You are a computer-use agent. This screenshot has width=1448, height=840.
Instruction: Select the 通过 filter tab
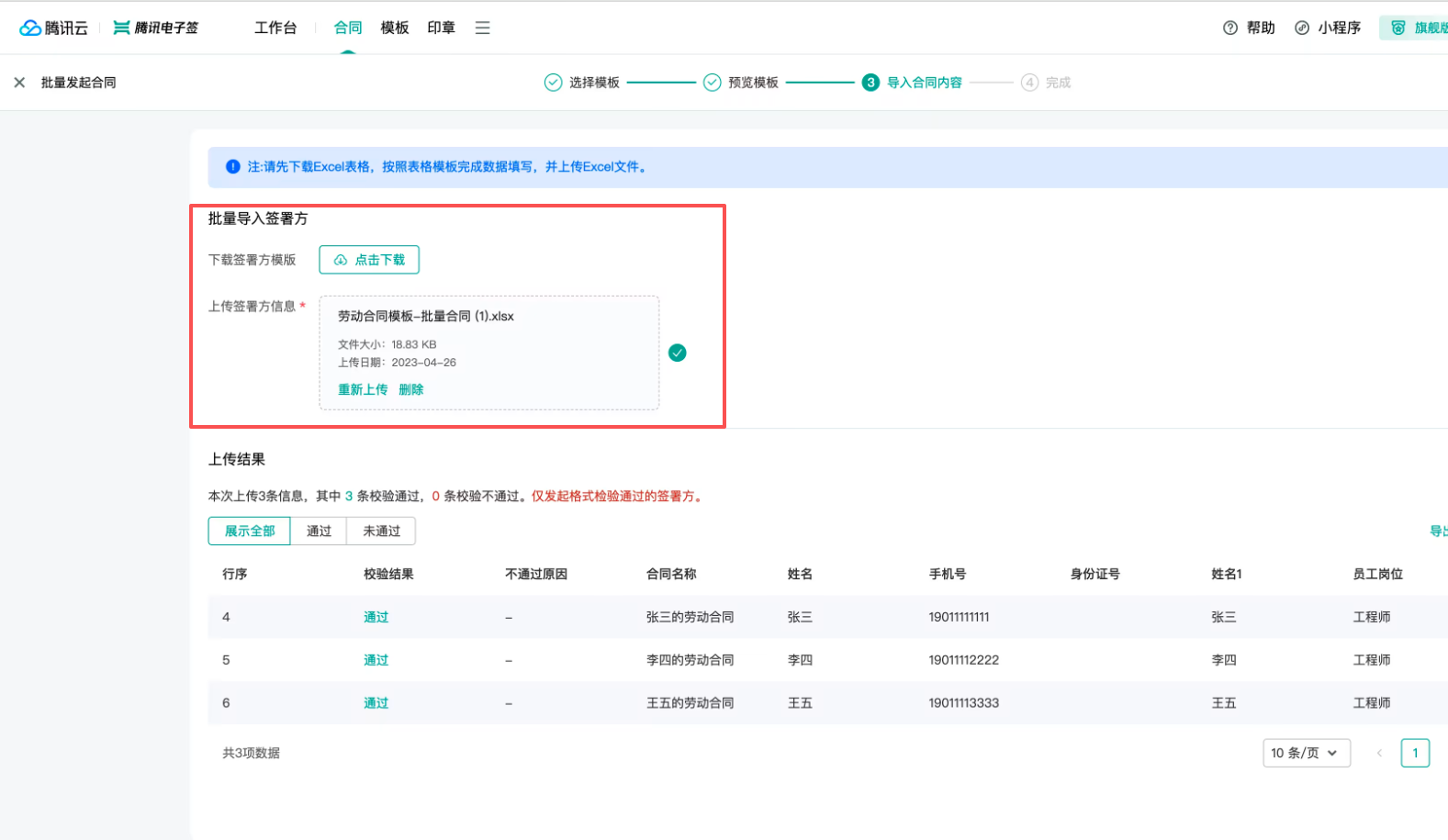319,531
